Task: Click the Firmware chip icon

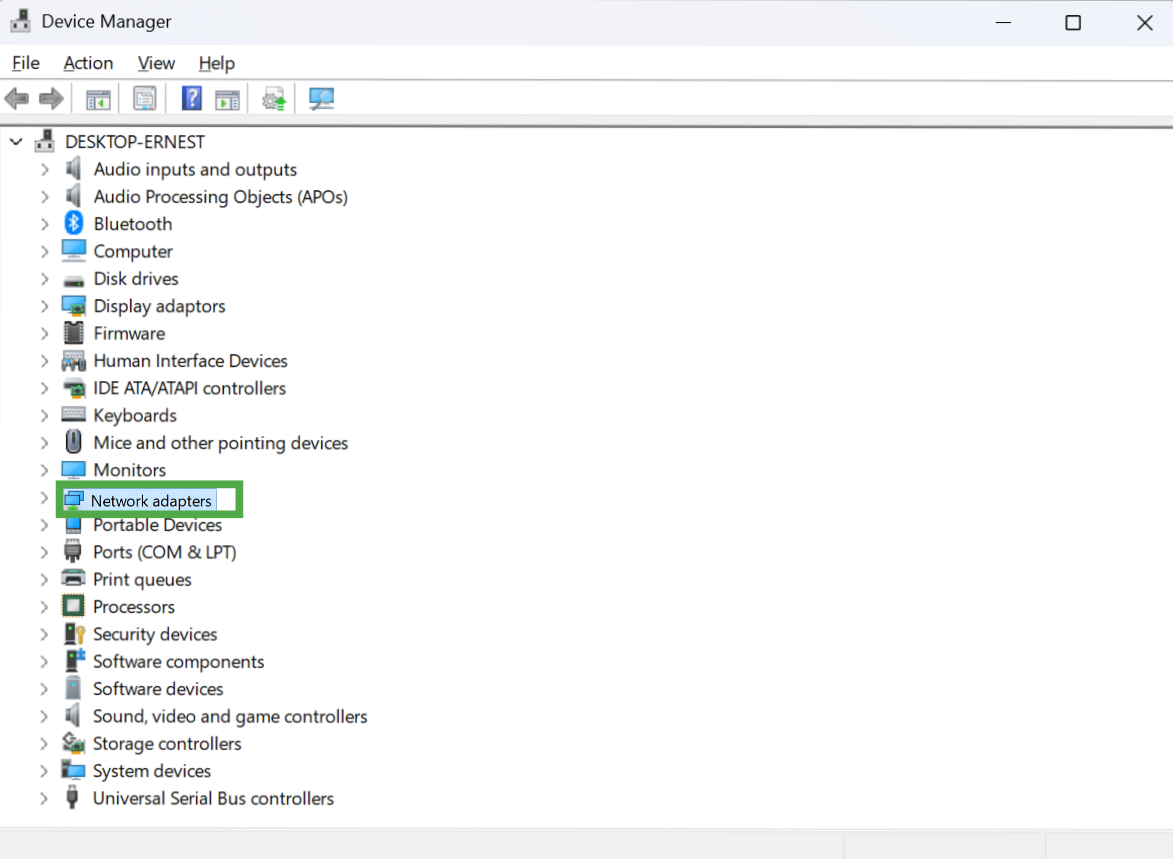Action: (x=73, y=332)
